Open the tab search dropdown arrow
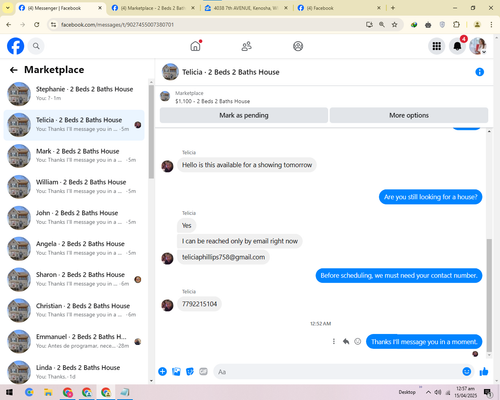This screenshot has width=500, height=400. pyautogui.click(x=8, y=8)
